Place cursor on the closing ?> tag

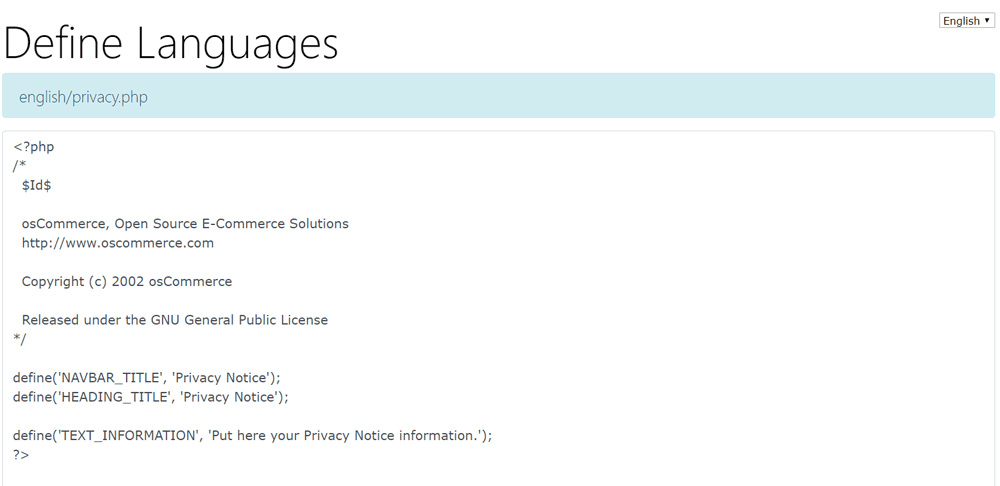(x=21, y=455)
